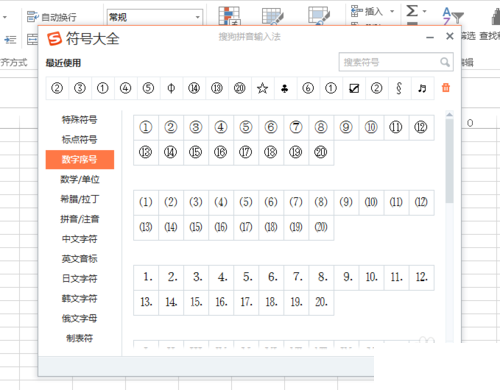This screenshot has width=500, height=390.
Task: Open the 常规 number format dropdown
Action: 197,17
